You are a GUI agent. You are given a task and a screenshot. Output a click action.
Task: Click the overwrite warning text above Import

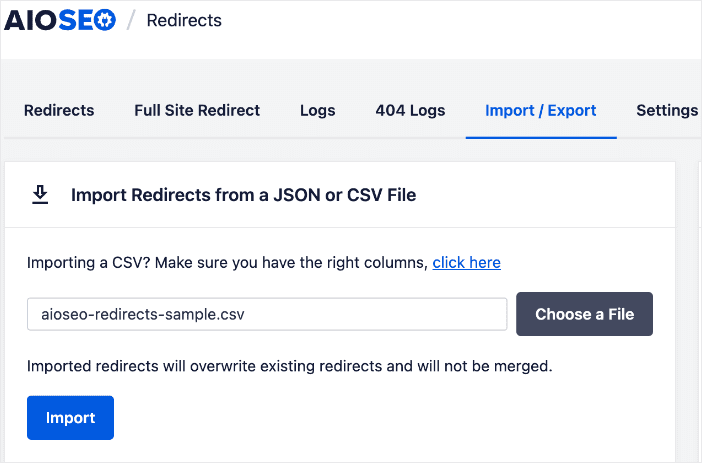(289, 366)
